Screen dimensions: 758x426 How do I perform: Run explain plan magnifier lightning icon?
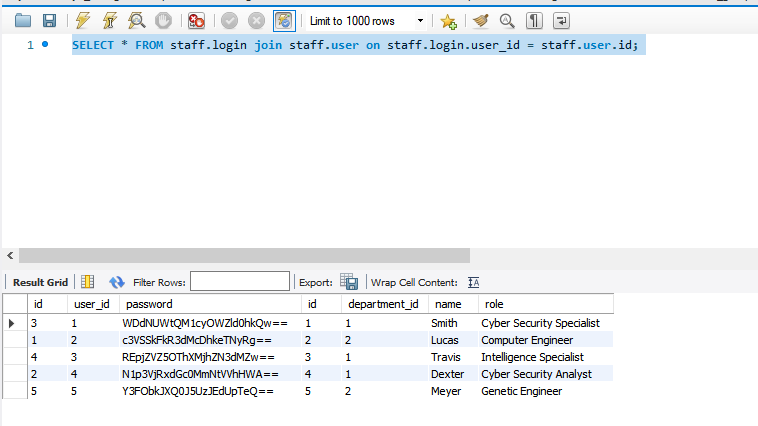click(x=135, y=20)
